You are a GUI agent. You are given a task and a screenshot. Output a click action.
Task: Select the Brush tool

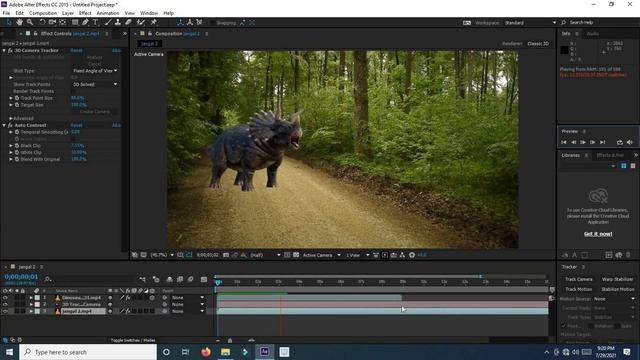pyautogui.click(x=108, y=22)
